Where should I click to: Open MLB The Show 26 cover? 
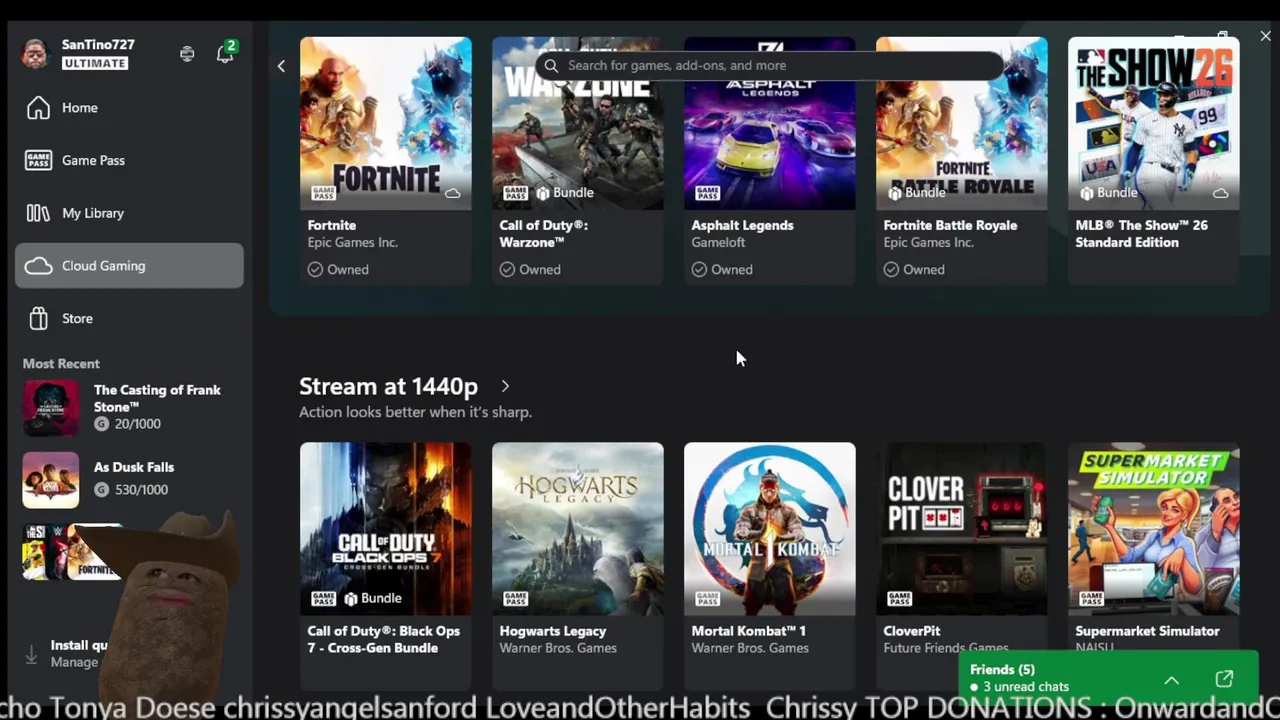point(1153,123)
